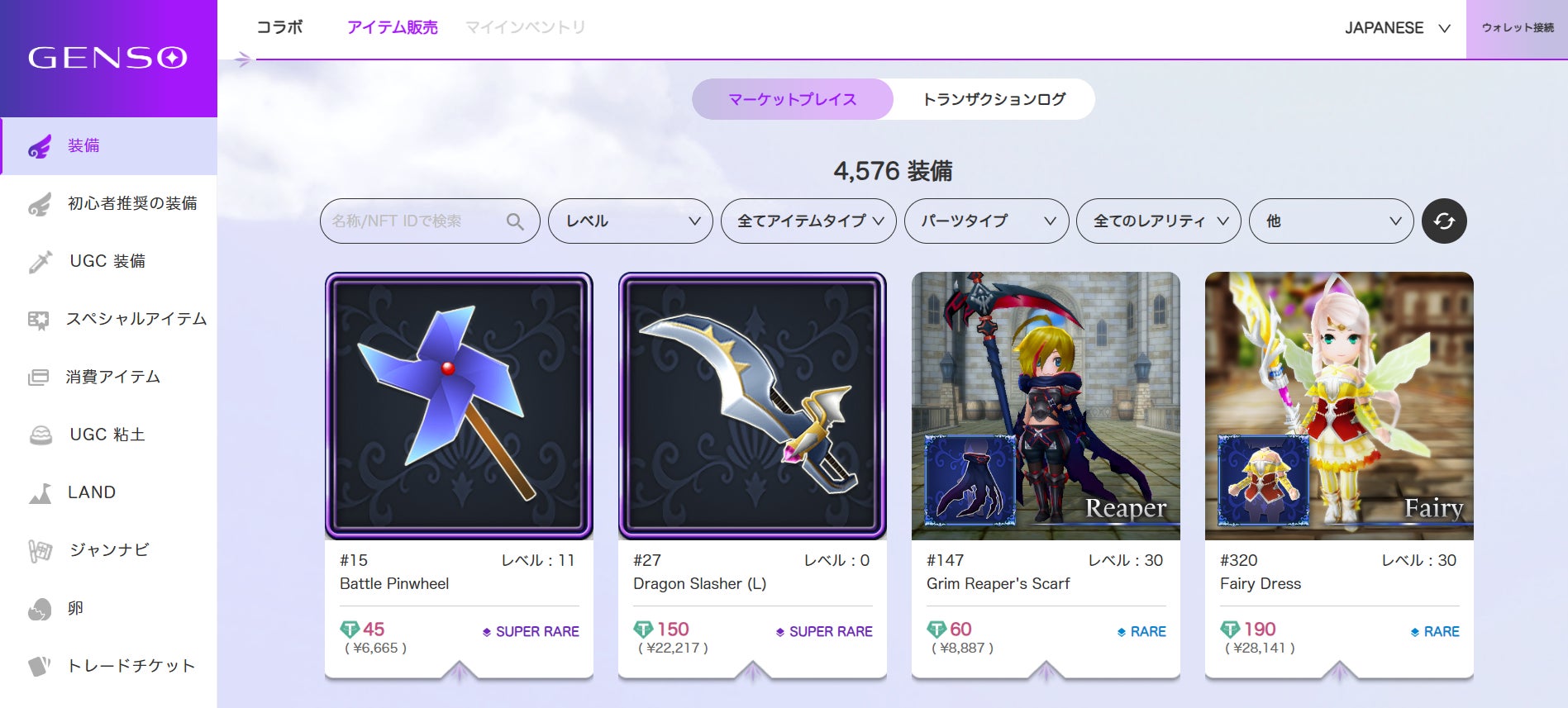Viewport: 1568px width, 708px height.
Task: Expand the レベル dropdown
Action: coord(631,221)
